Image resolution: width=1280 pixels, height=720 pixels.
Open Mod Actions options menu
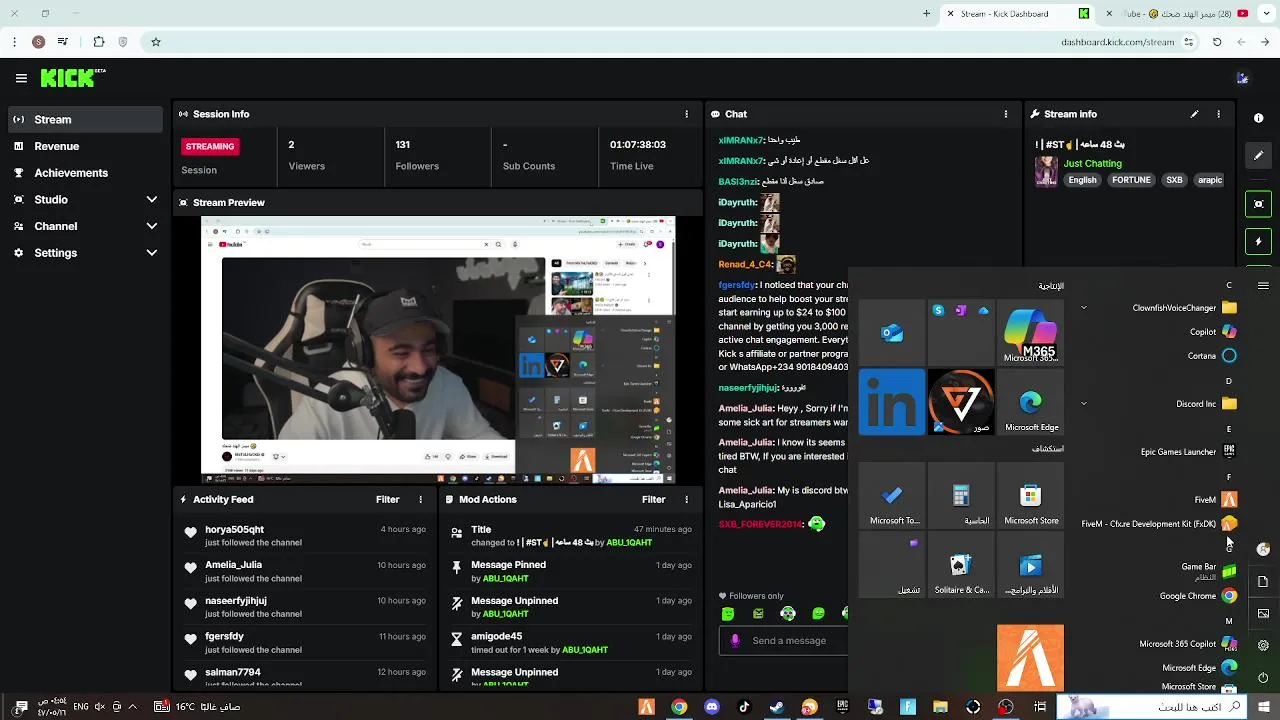click(x=686, y=499)
